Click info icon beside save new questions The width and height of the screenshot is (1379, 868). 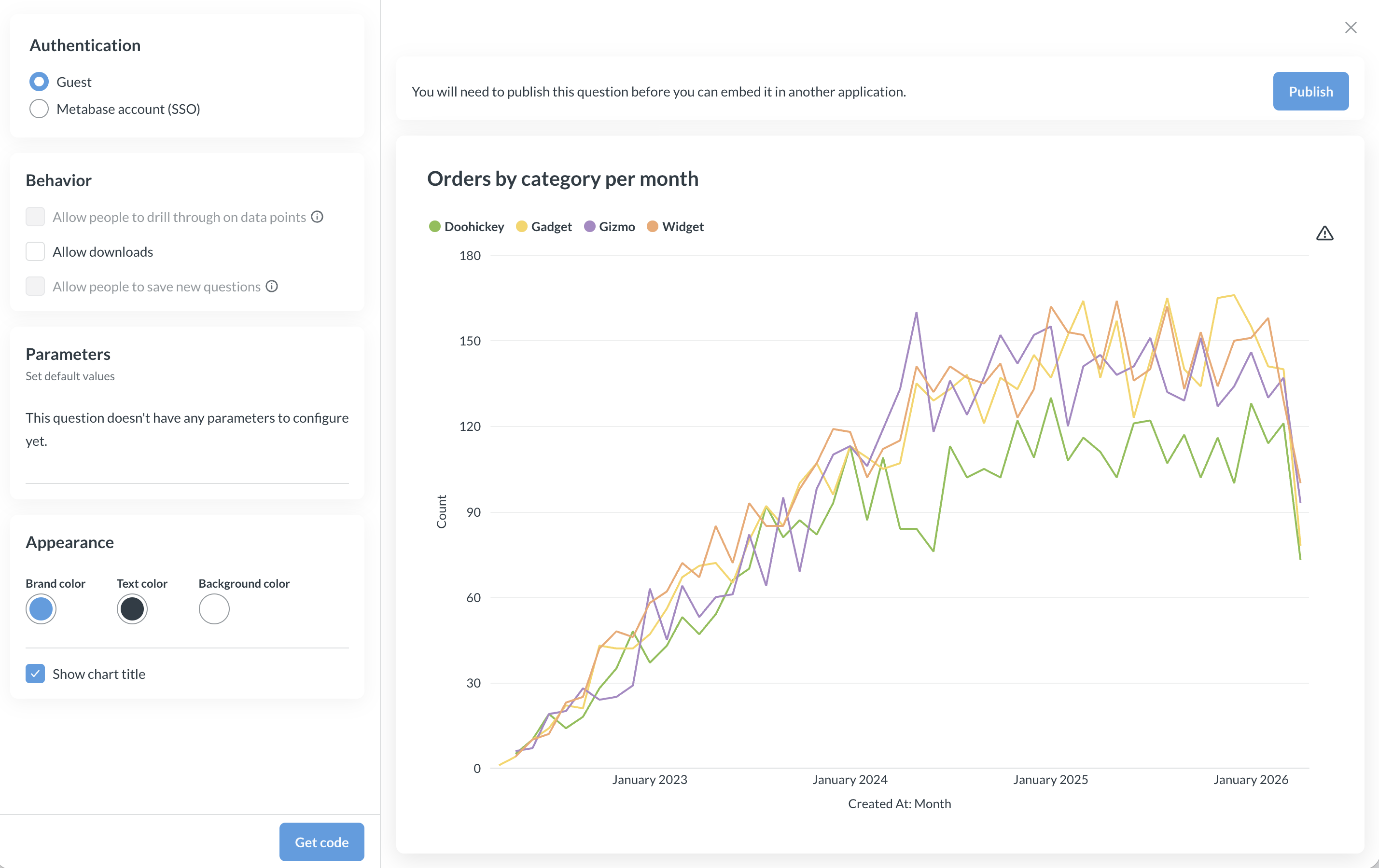(272, 286)
